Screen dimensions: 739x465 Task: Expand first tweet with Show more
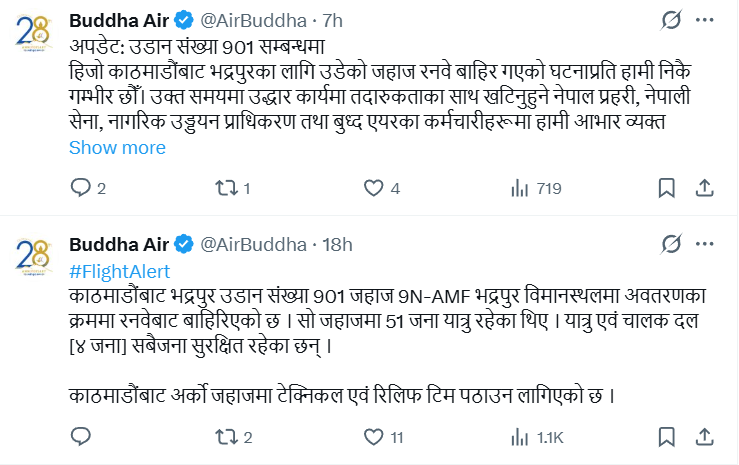coord(117,148)
